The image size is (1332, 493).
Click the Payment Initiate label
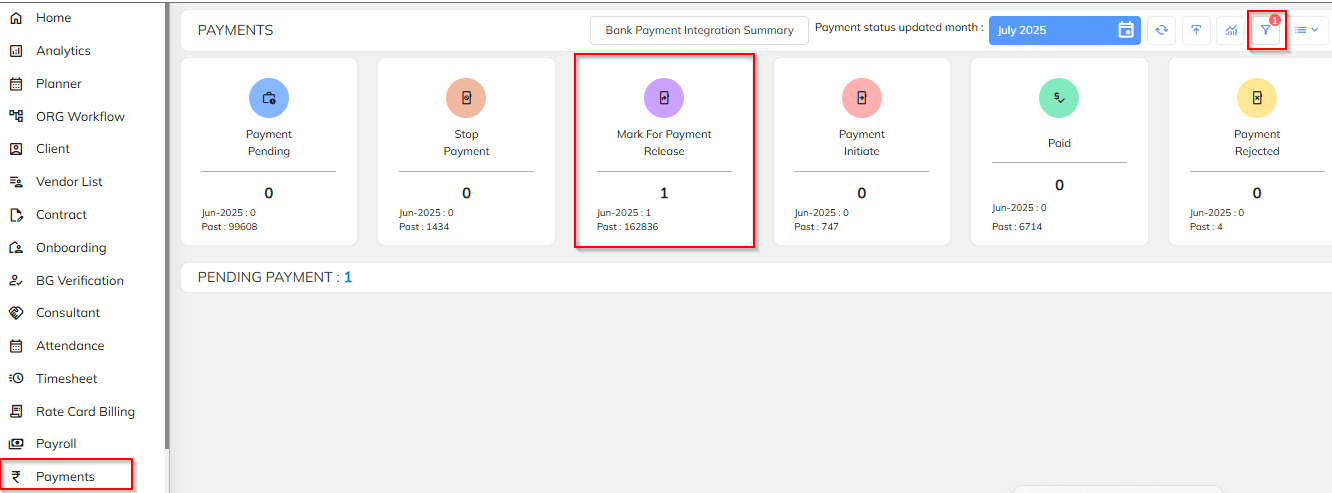click(862, 143)
